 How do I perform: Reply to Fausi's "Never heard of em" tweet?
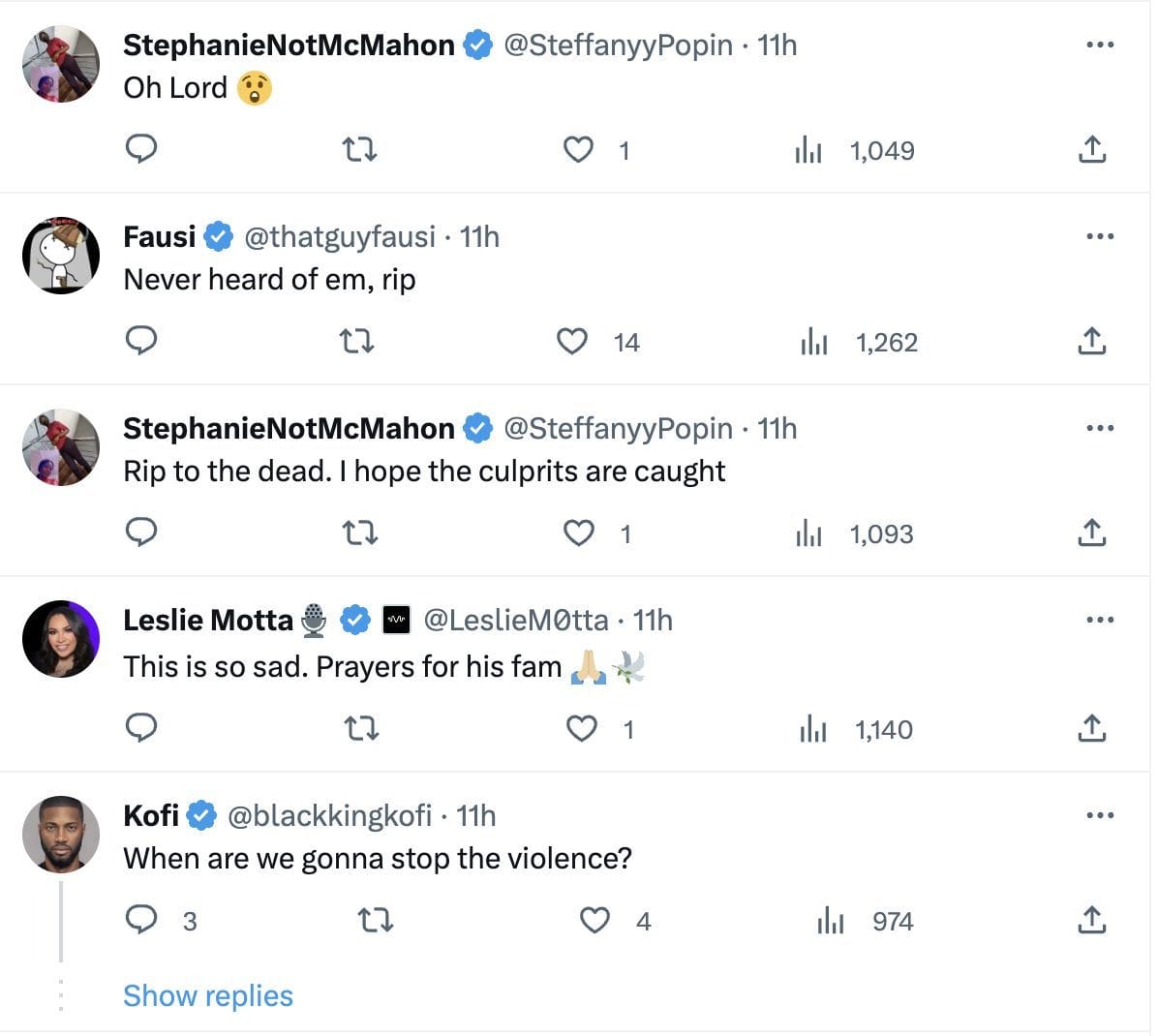[141, 341]
